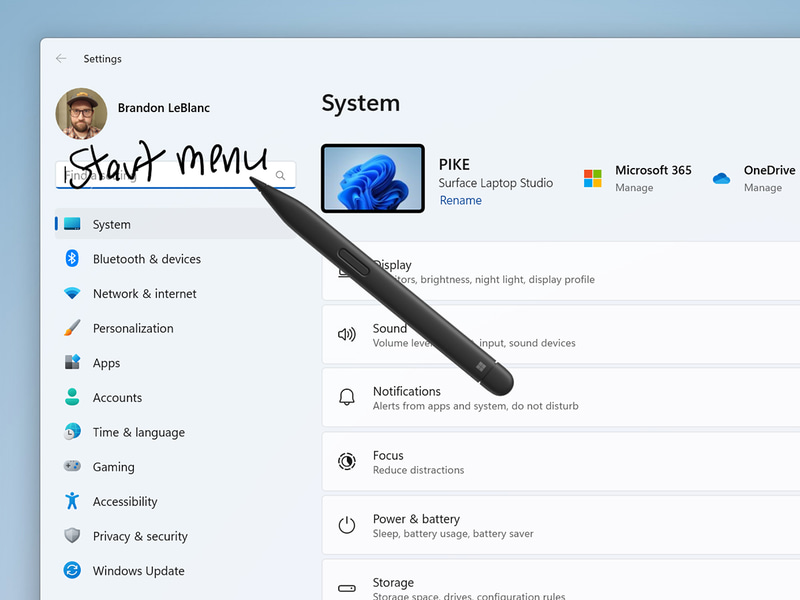This screenshot has width=800, height=600.
Task: Click the OneDrive cloud icon
Action: (x=722, y=176)
